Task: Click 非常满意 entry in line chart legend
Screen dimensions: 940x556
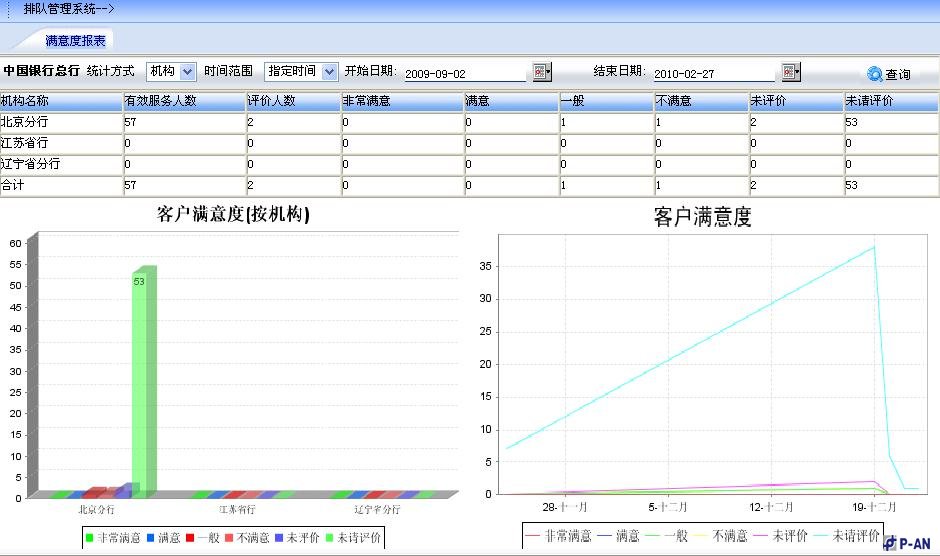Action: (559, 536)
